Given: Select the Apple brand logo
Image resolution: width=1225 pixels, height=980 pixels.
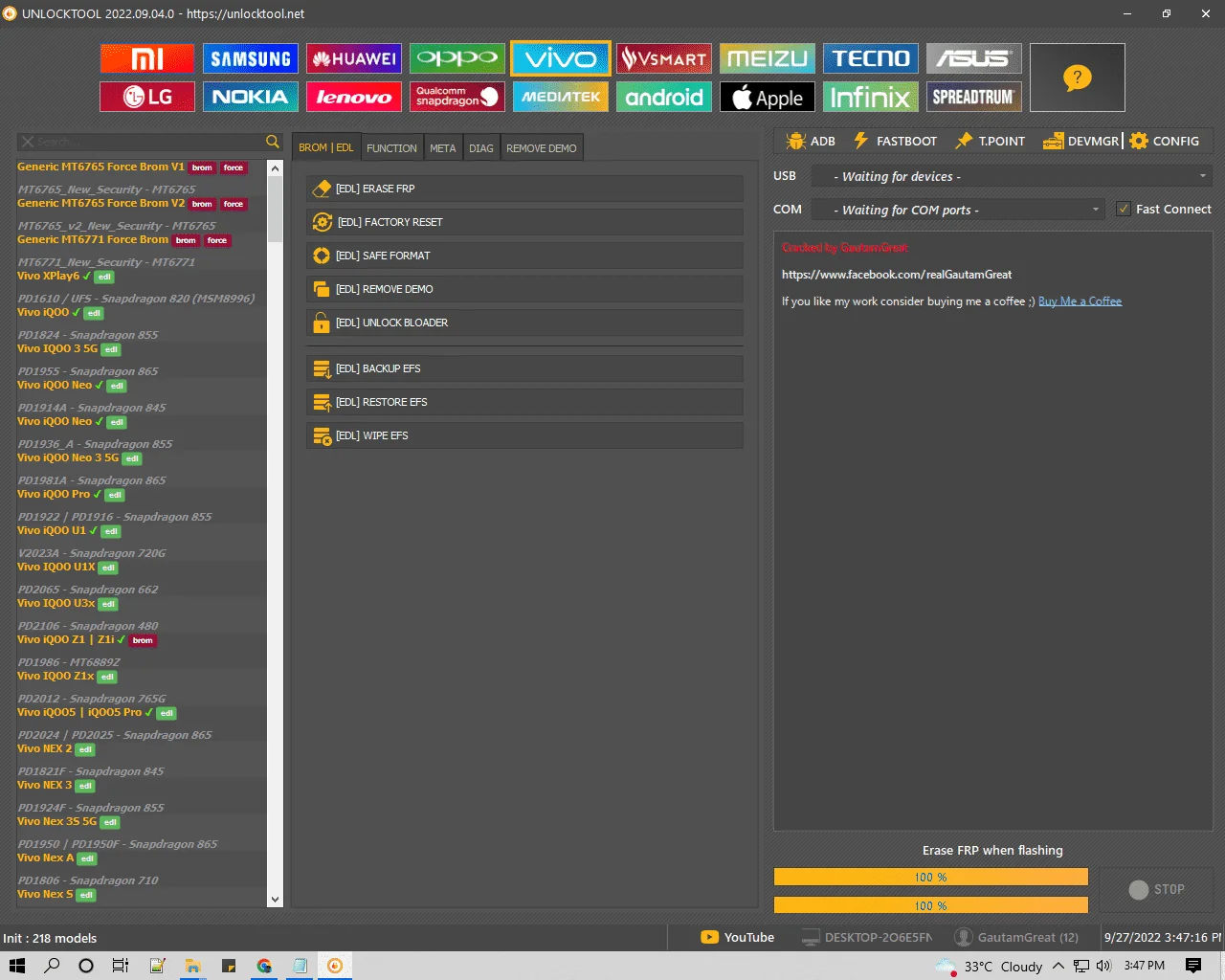Looking at the screenshot, I should click(768, 97).
